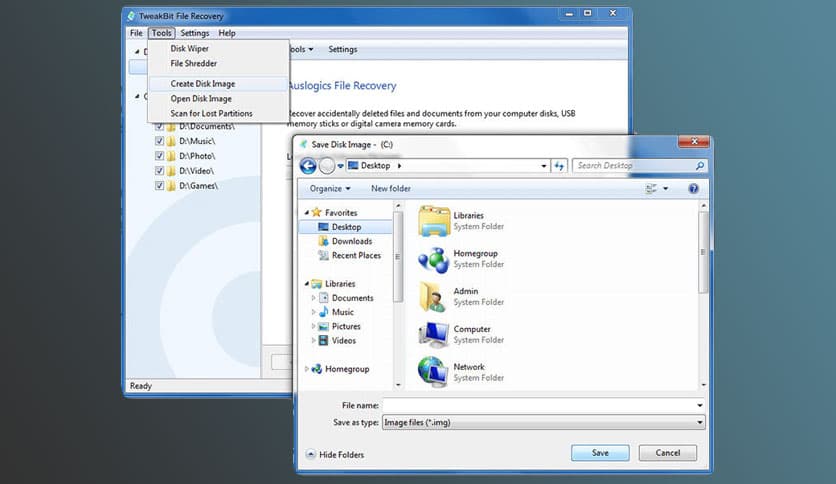Image resolution: width=836 pixels, height=484 pixels.
Task: Click the Favorites star icon
Action: pyautogui.click(x=317, y=212)
